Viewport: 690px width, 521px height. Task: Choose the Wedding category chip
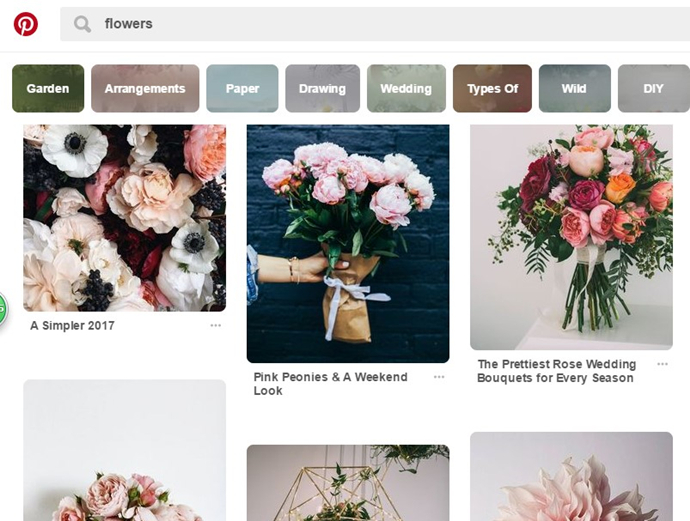pyautogui.click(x=406, y=89)
